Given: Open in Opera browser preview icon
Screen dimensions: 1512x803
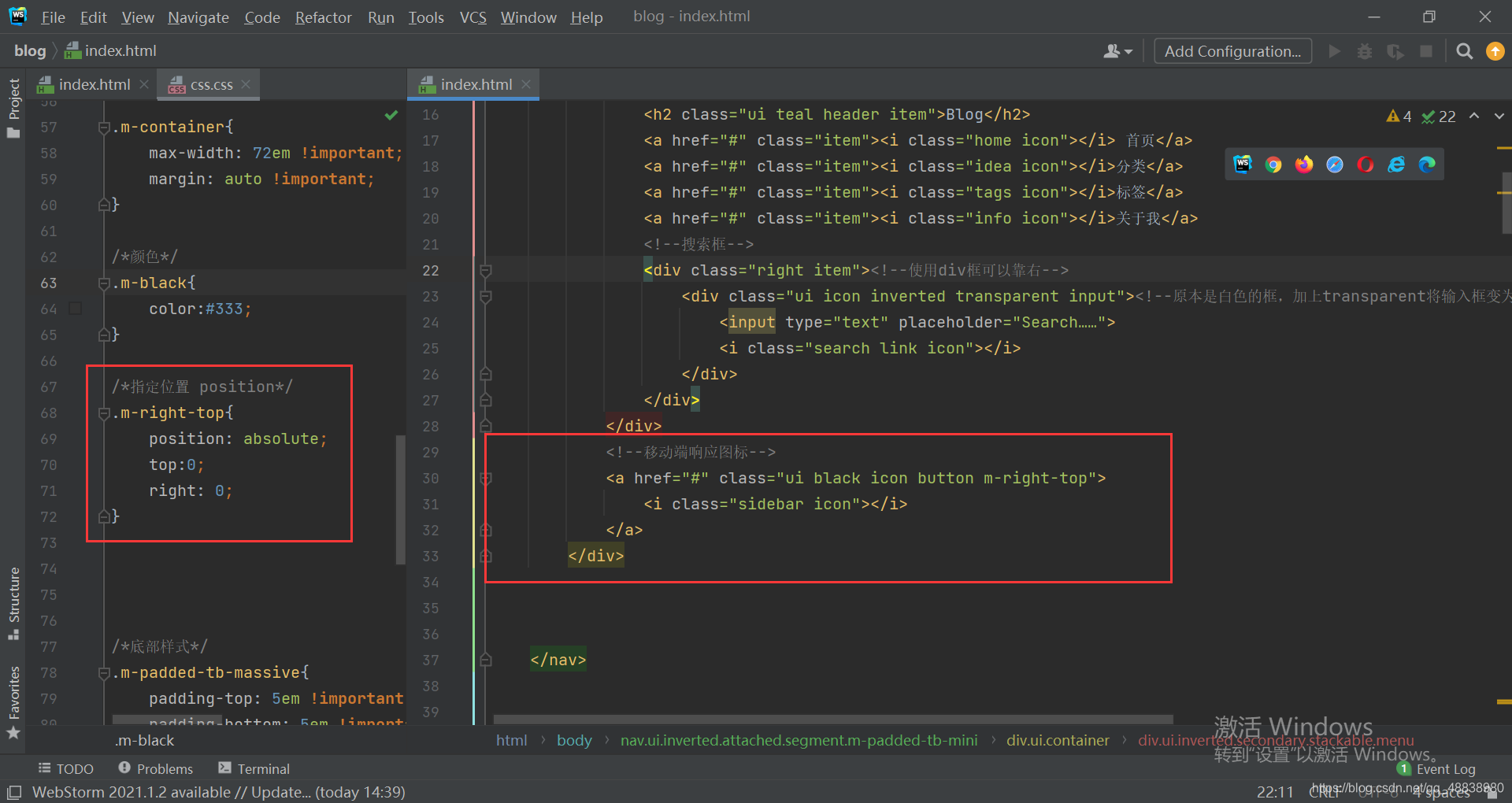Looking at the screenshot, I should click(1366, 165).
